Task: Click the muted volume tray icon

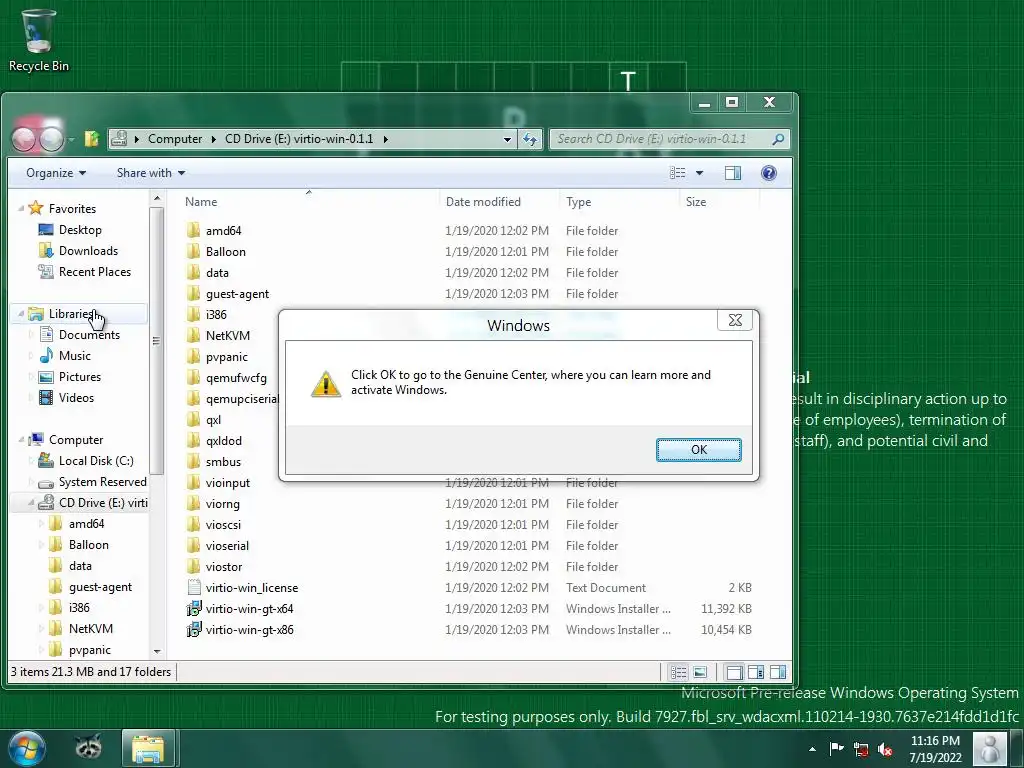Action: coord(885,749)
